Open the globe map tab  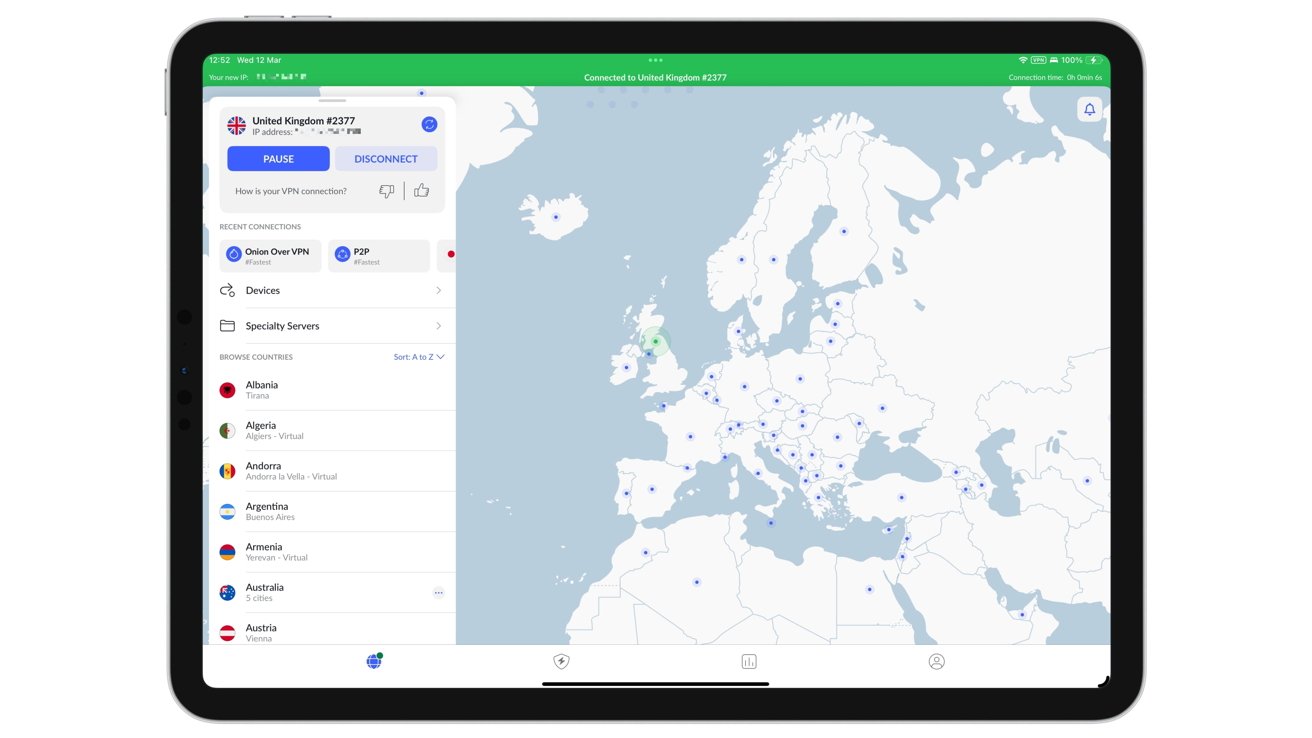coord(374,661)
